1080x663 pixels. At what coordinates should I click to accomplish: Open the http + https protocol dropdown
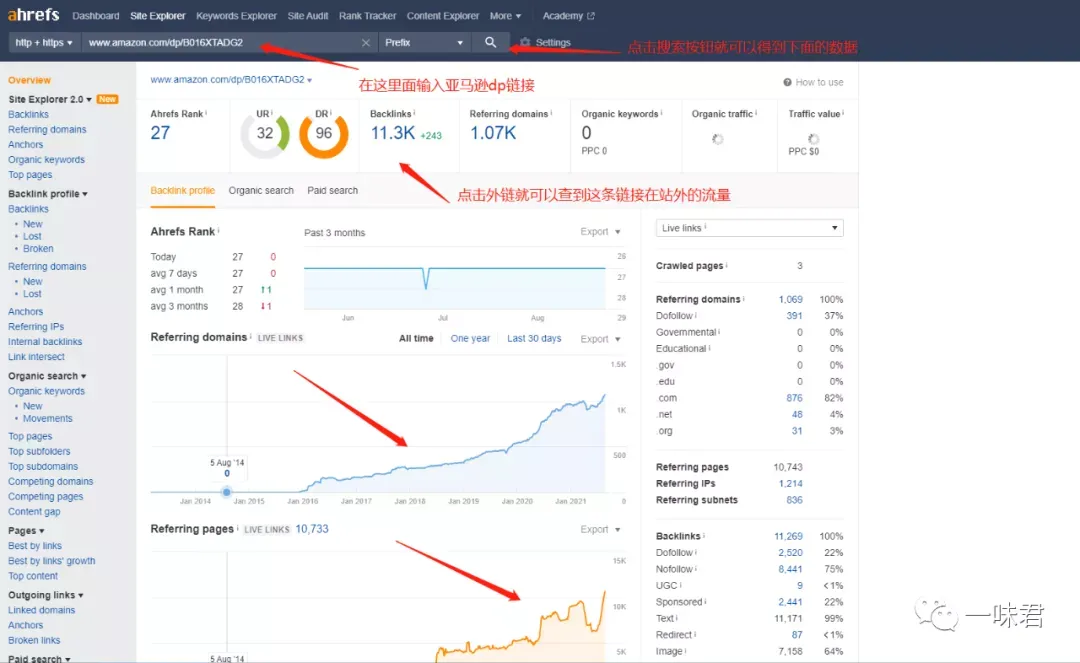pyautogui.click(x=44, y=43)
